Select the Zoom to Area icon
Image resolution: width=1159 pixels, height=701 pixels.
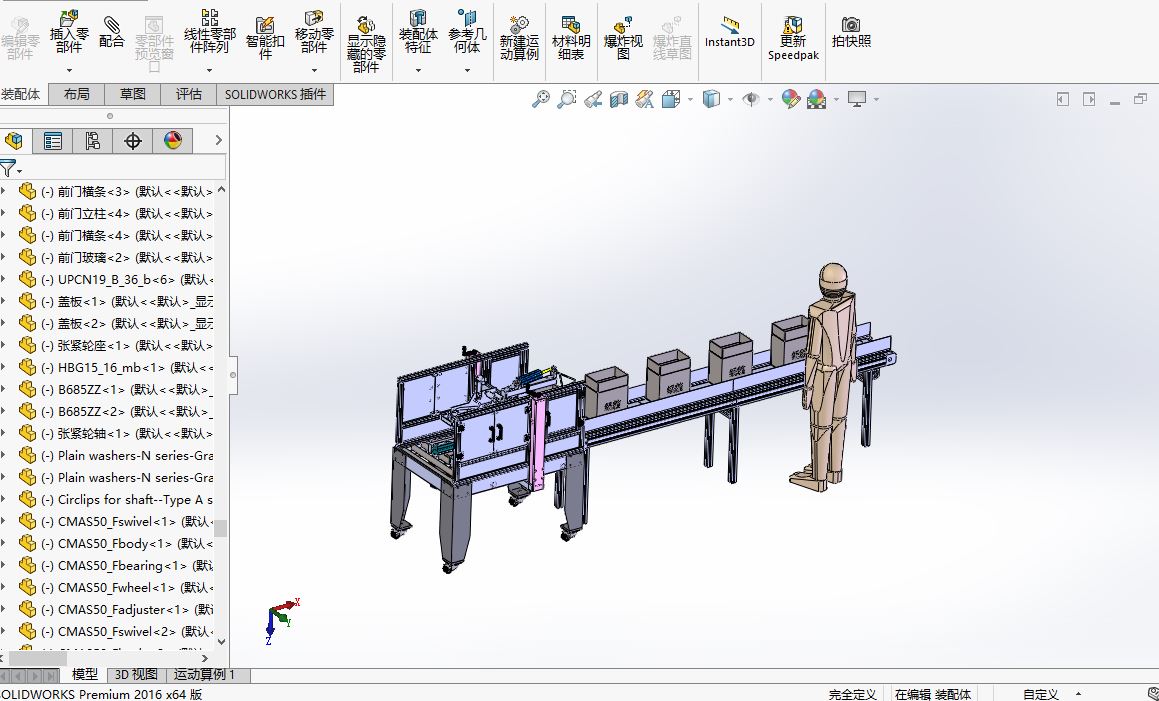(x=567, y=99)
